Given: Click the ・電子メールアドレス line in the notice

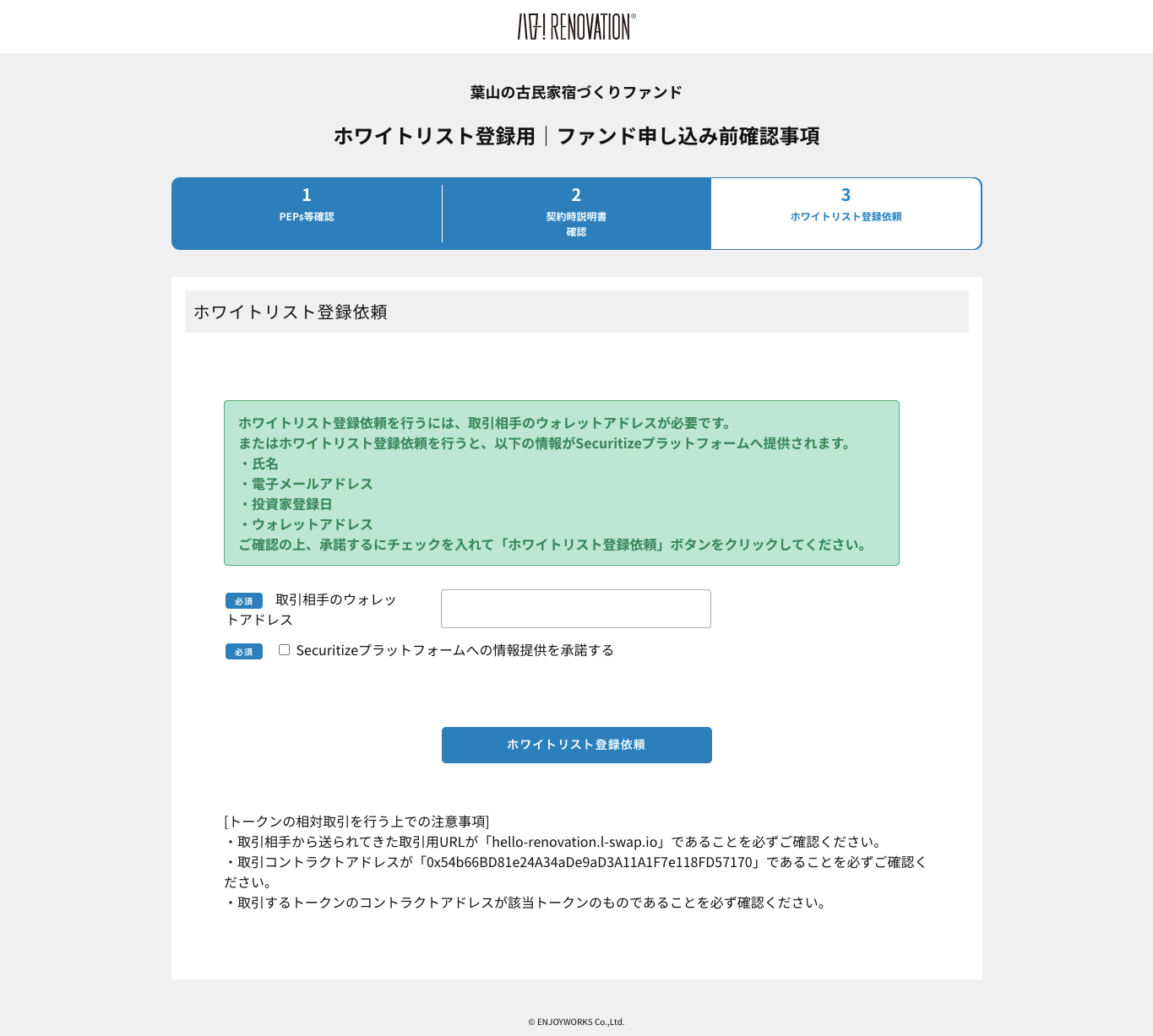Looking at the screenshot, I should tap(306, 484).
